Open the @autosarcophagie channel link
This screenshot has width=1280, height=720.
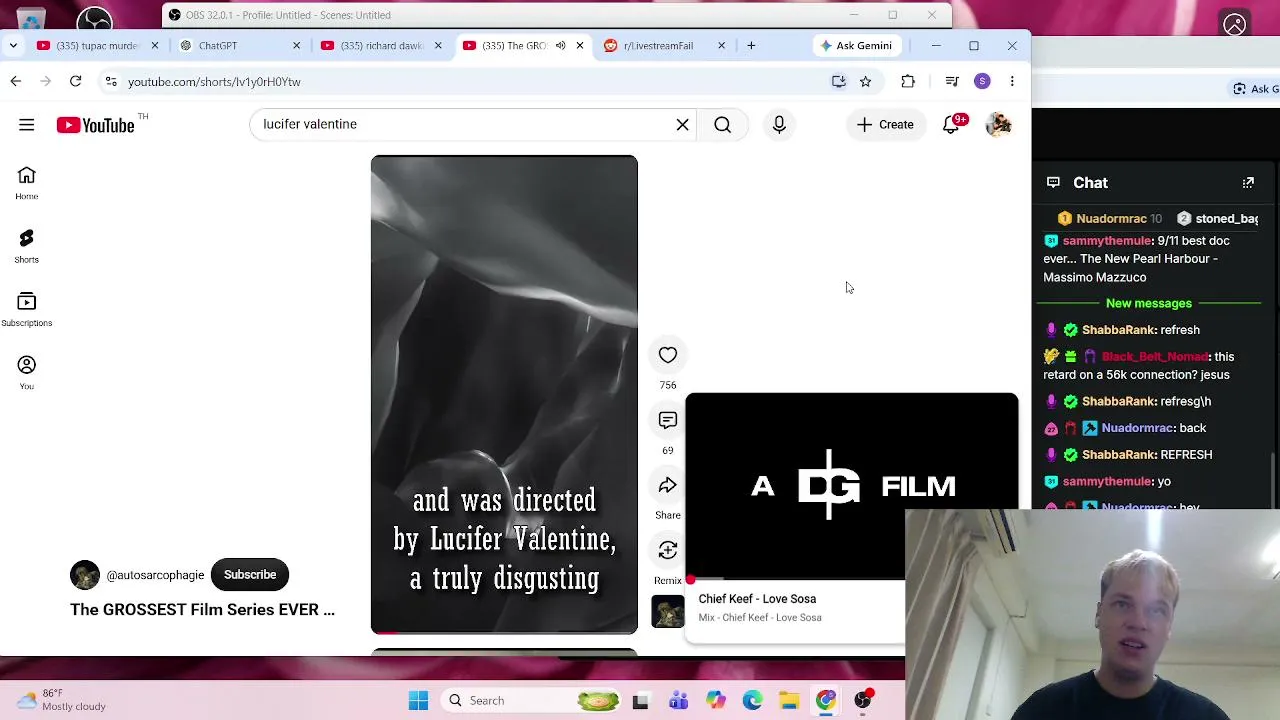(x=155, y=575)
